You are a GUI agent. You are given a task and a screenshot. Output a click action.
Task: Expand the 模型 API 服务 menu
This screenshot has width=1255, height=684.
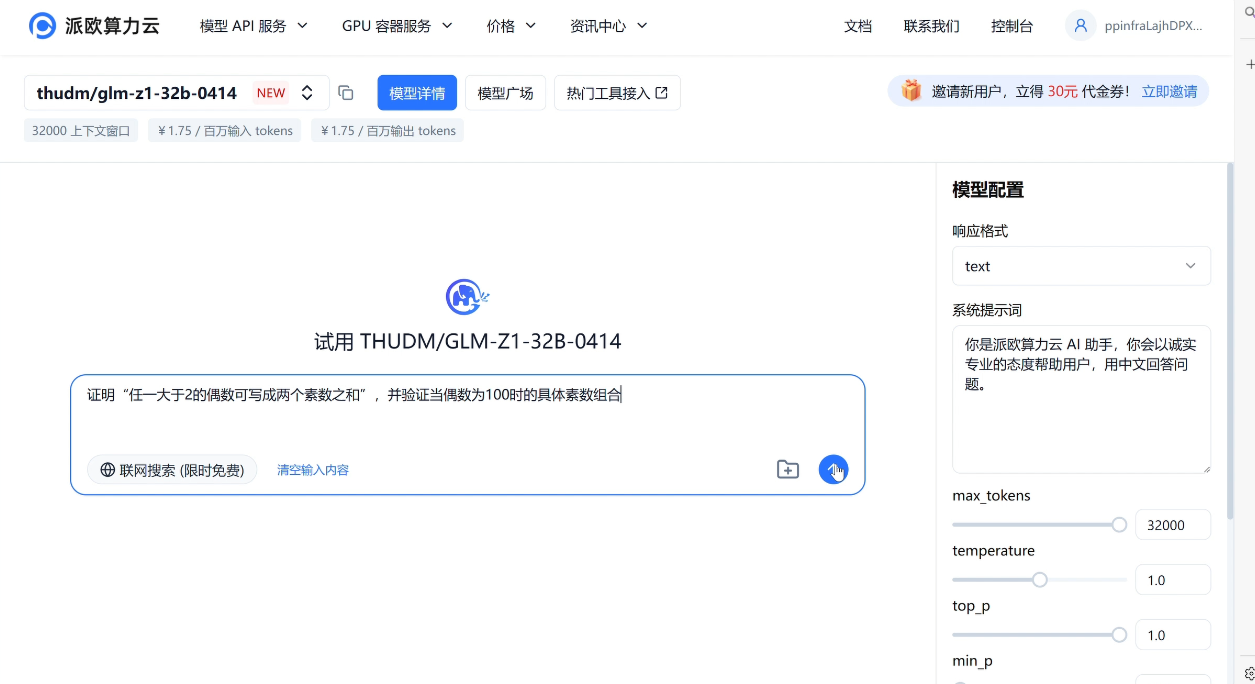coord(254,26)
